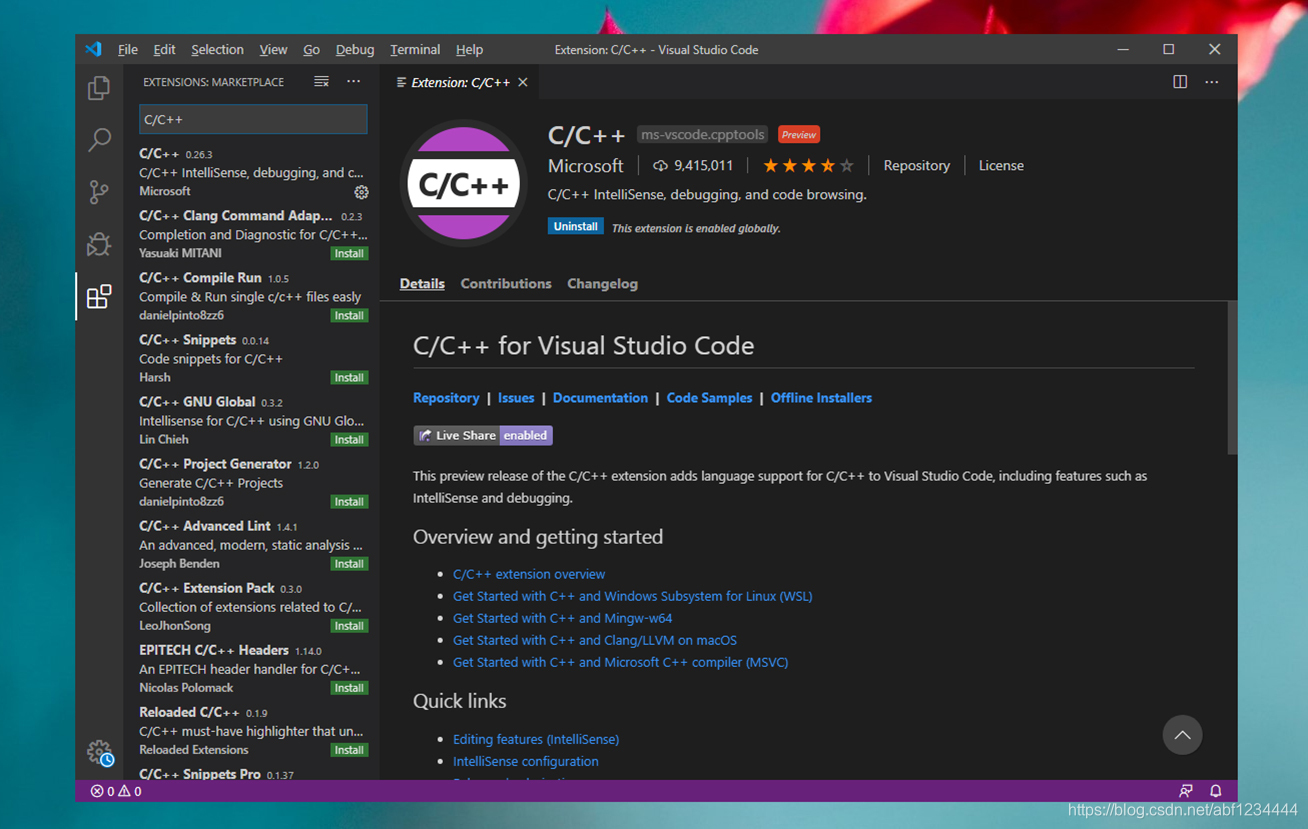Click the extensions search box containing C/C++

coord(253,119)
